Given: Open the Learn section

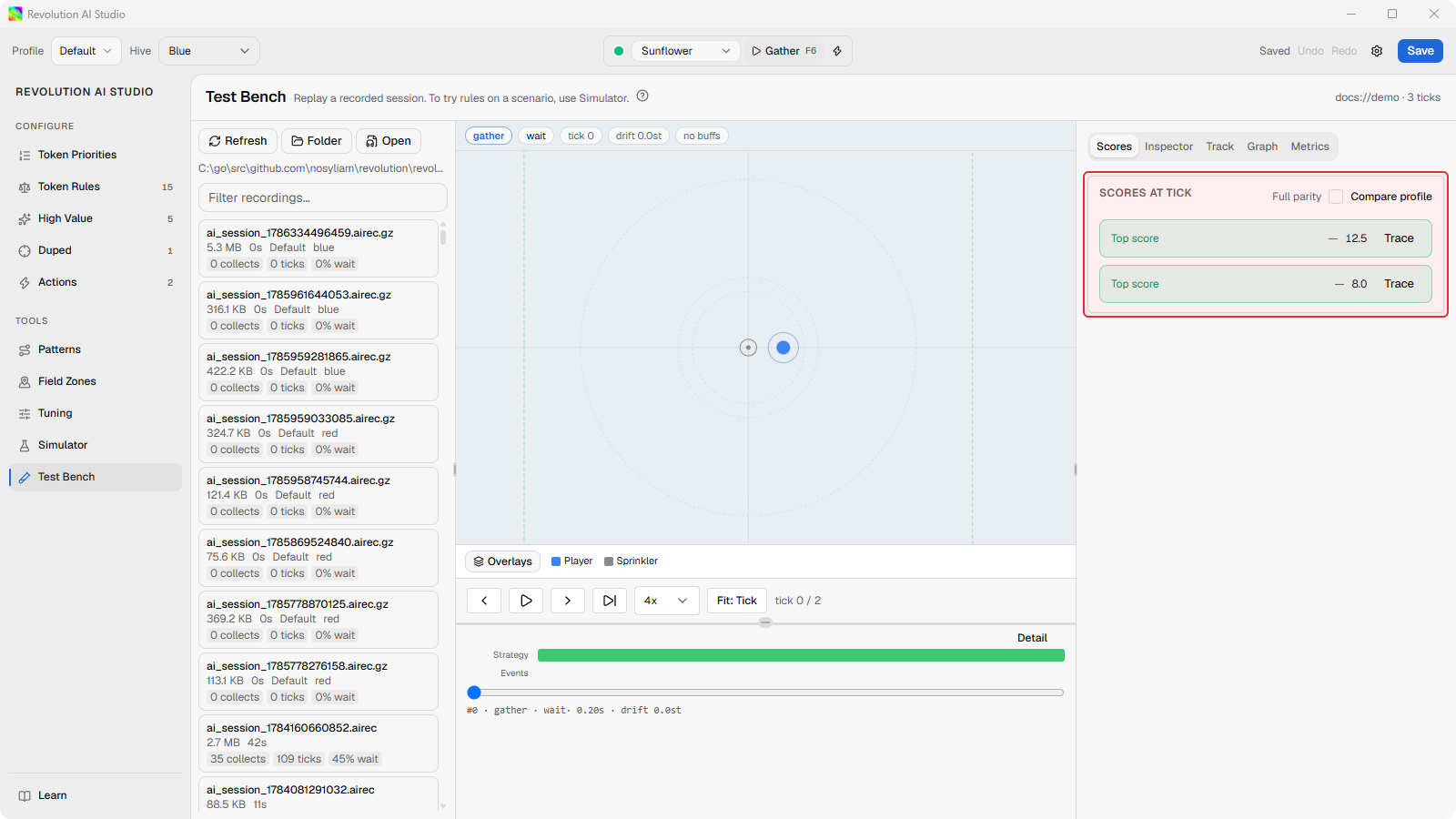Looking at the screenshot, I should [96, 795].
